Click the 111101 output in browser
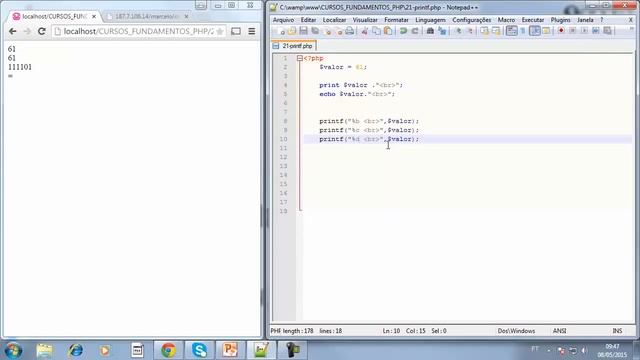Screen dimensions: 640x360 (20, 67)
